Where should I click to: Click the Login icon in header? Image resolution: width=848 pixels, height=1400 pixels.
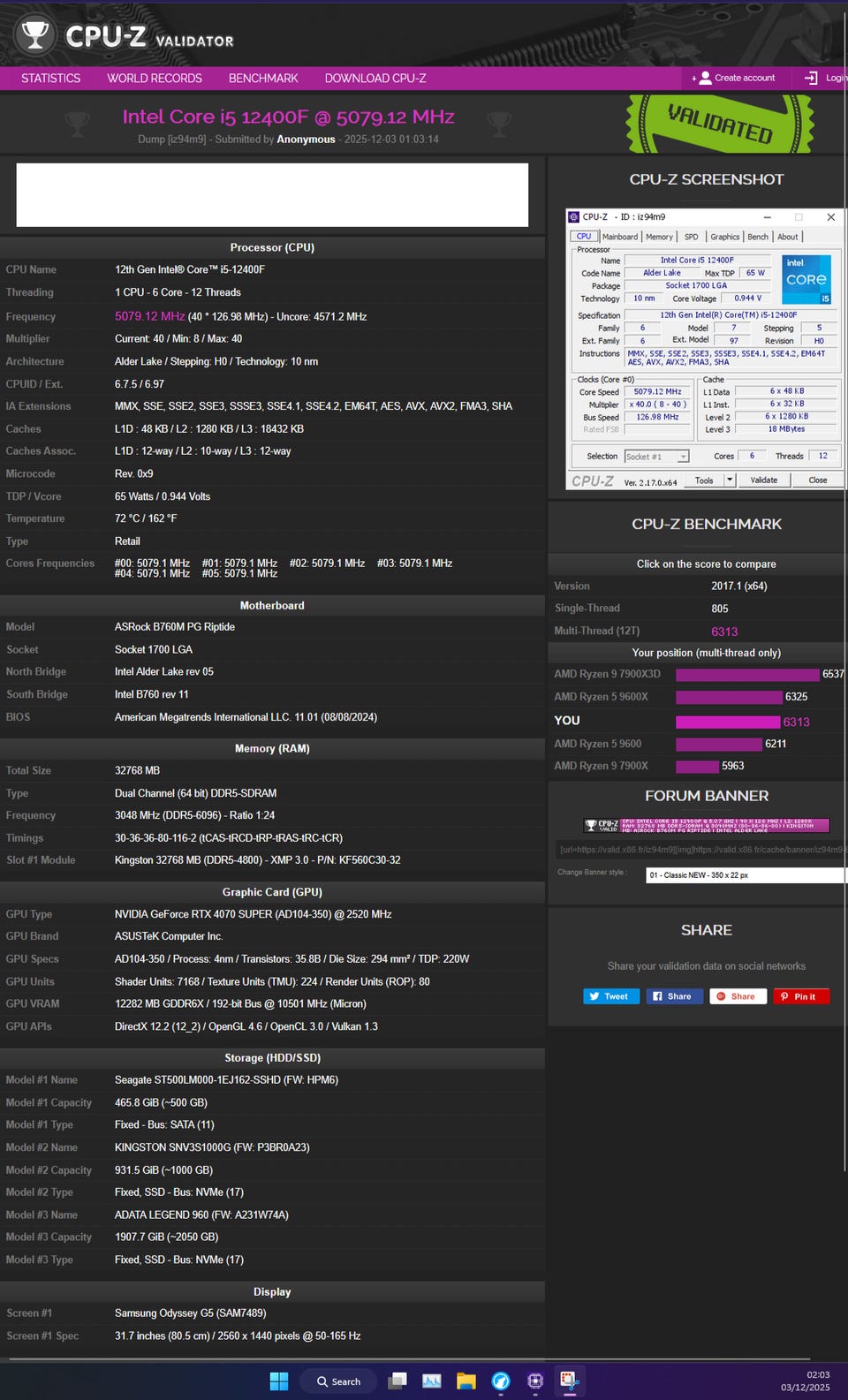(810, 78)
